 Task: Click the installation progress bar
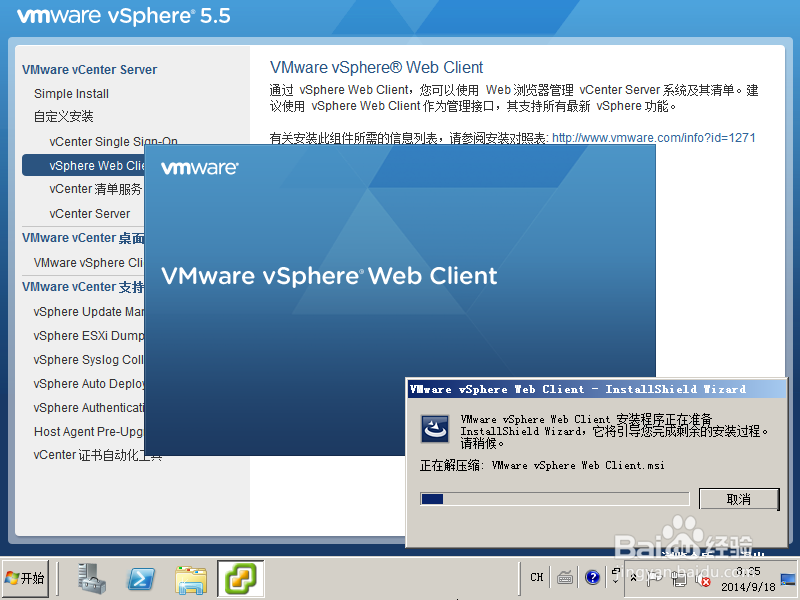tap(555, 498)
